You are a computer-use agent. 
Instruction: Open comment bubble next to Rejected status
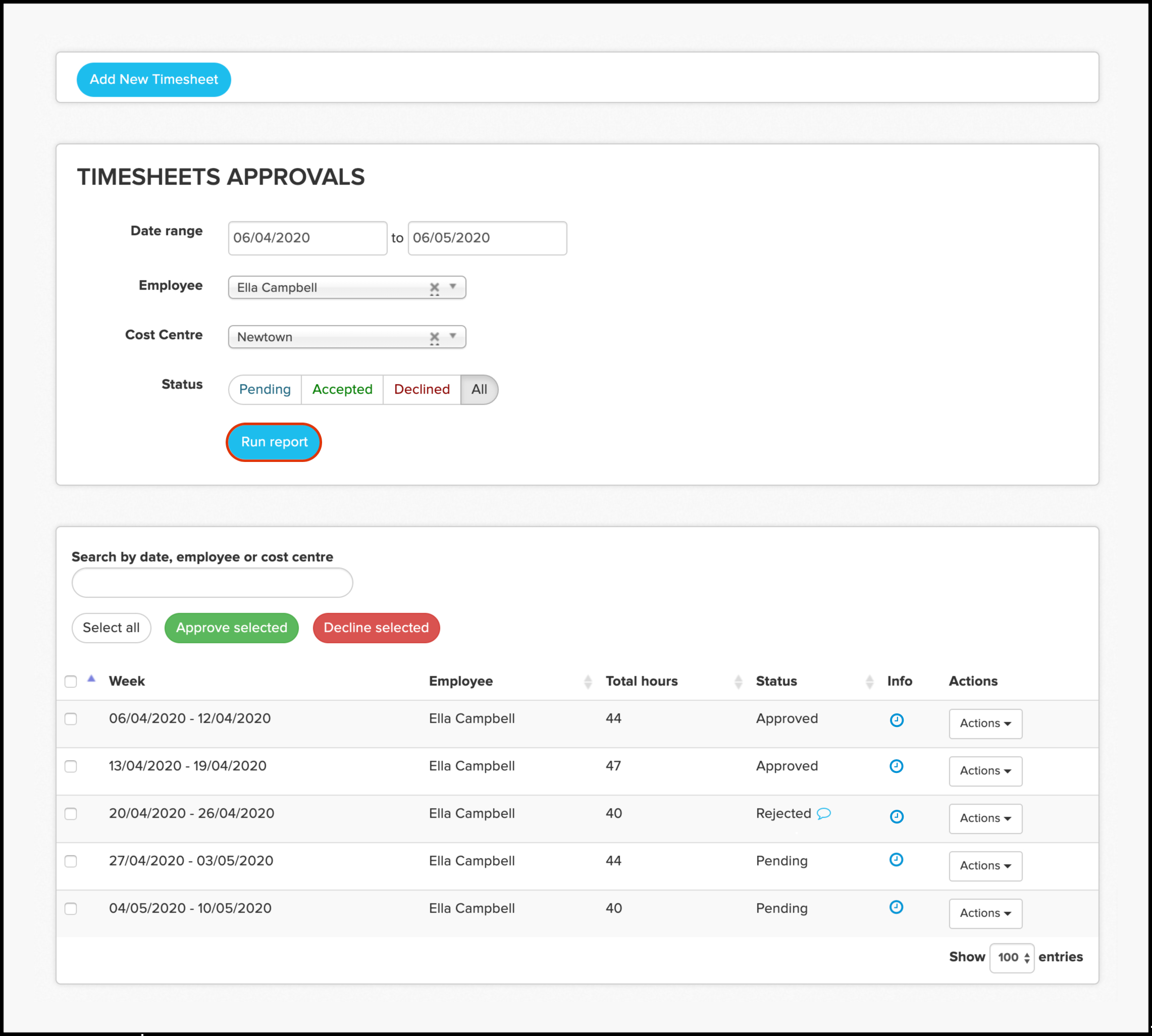click(823, 813)
